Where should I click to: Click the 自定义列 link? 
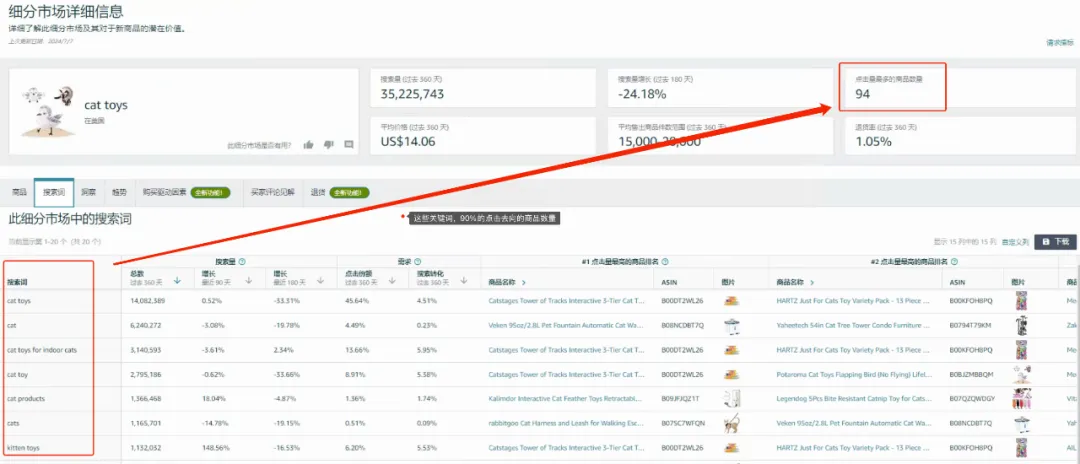1015,242
